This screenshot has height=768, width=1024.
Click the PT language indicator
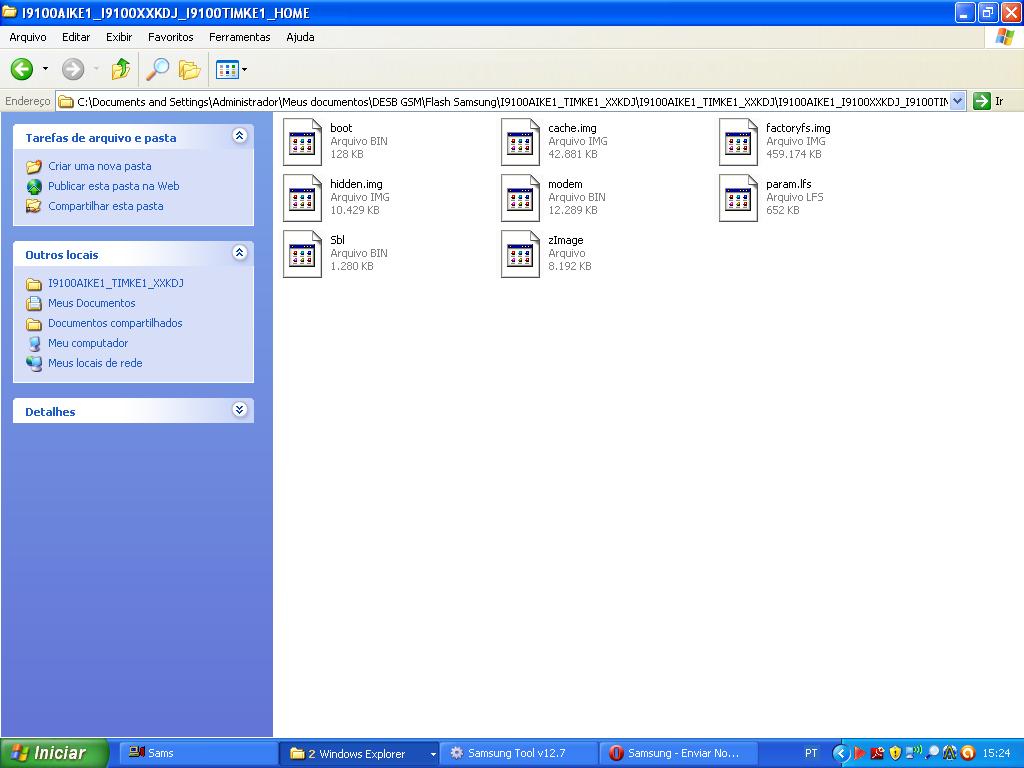point(810,753)
